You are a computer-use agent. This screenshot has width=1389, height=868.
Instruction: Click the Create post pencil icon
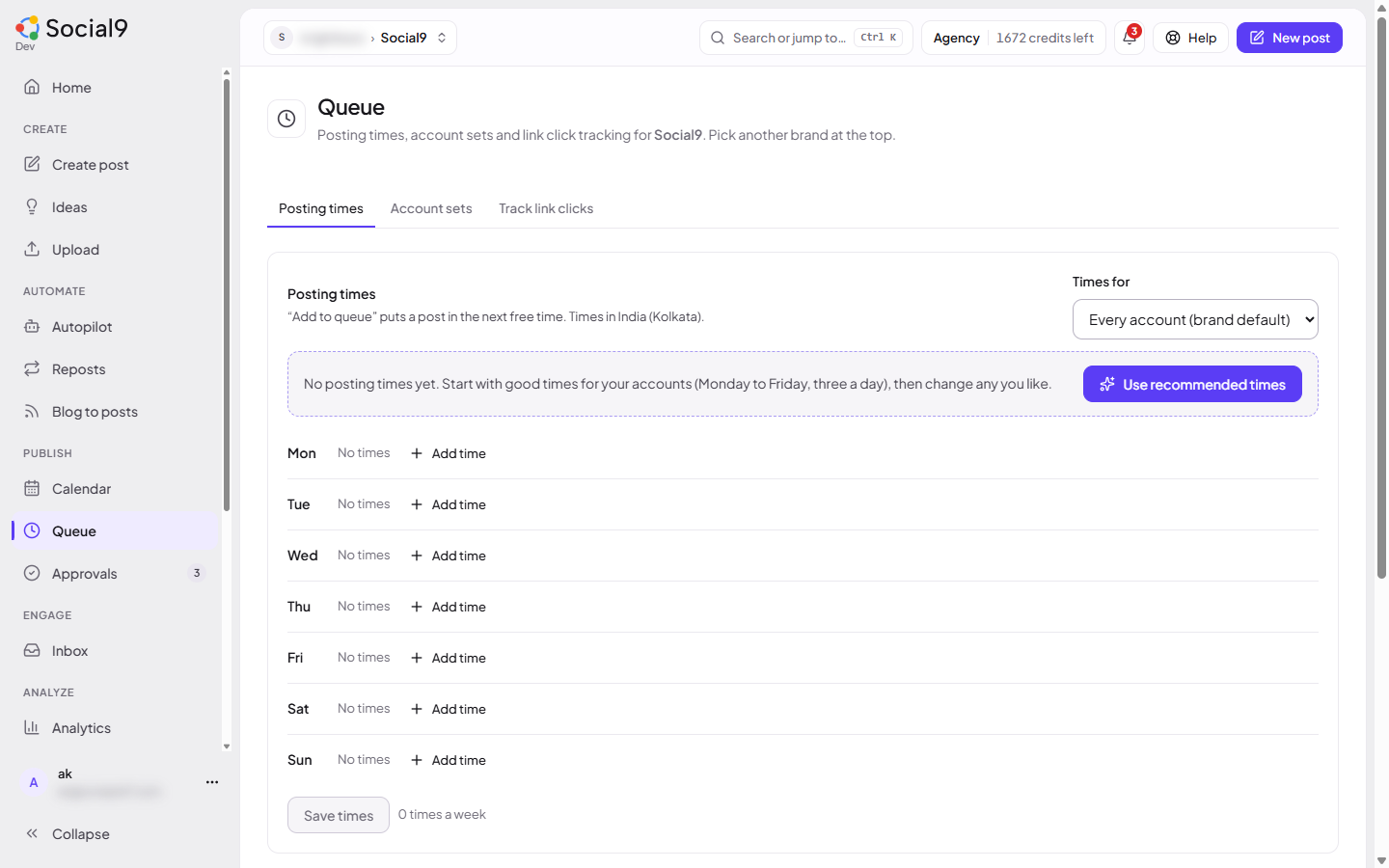[32, 164]
